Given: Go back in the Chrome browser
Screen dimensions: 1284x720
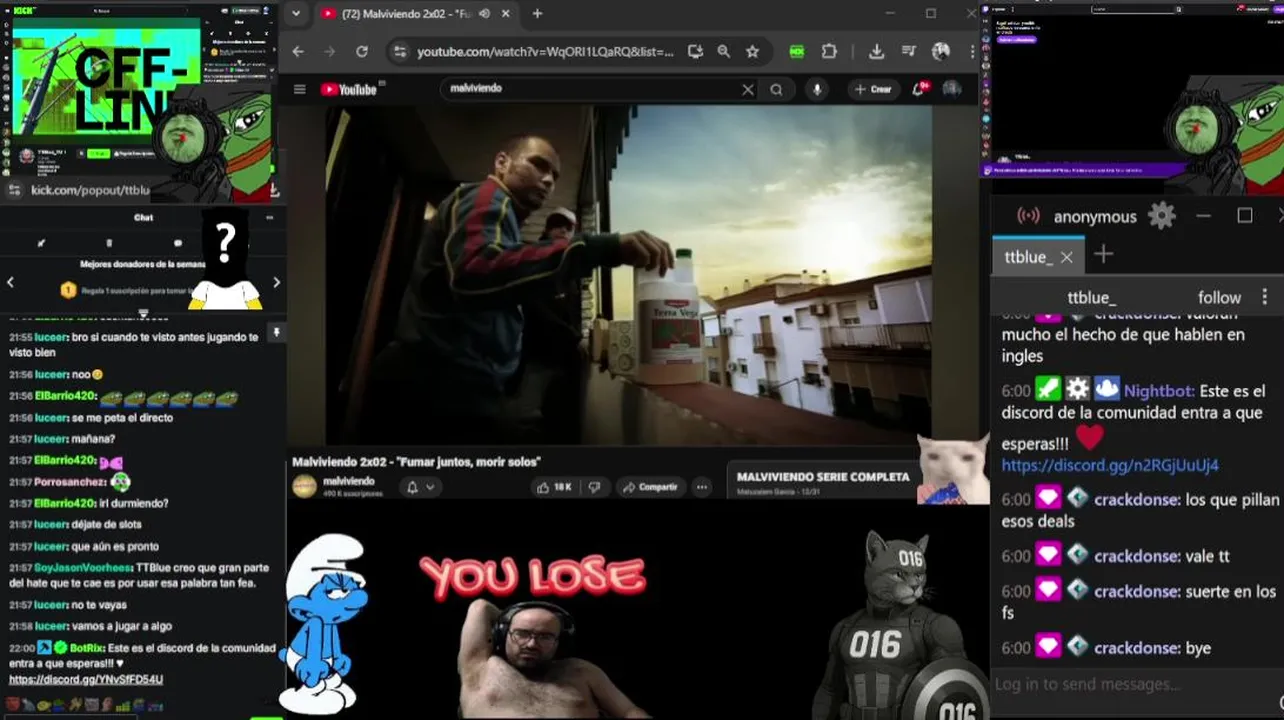Looking at the screenshot, I should click(298, 52).
